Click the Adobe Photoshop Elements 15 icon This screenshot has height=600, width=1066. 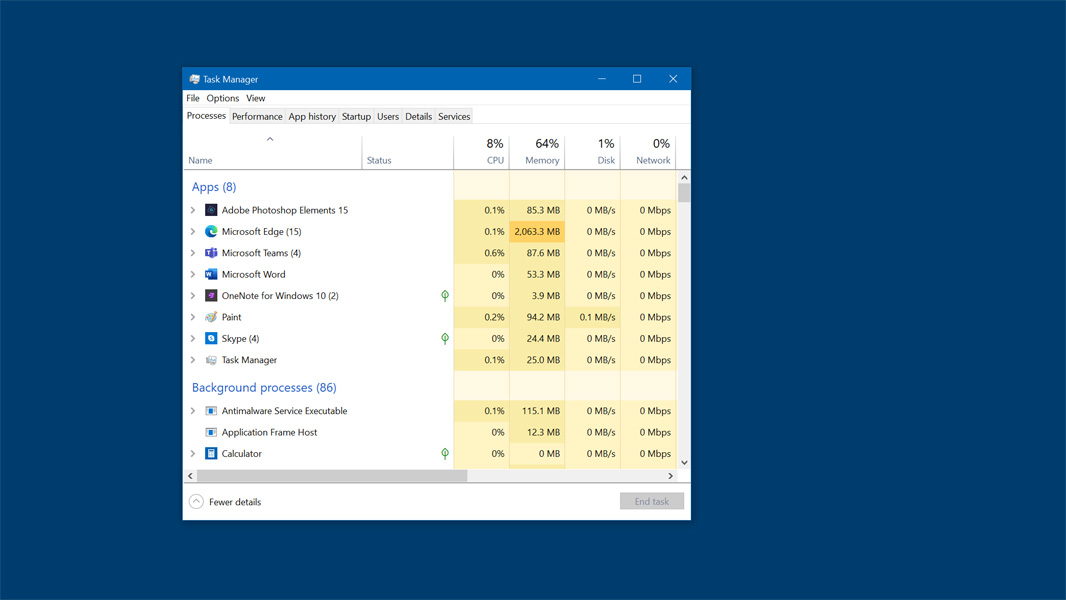tap(211, 210)
